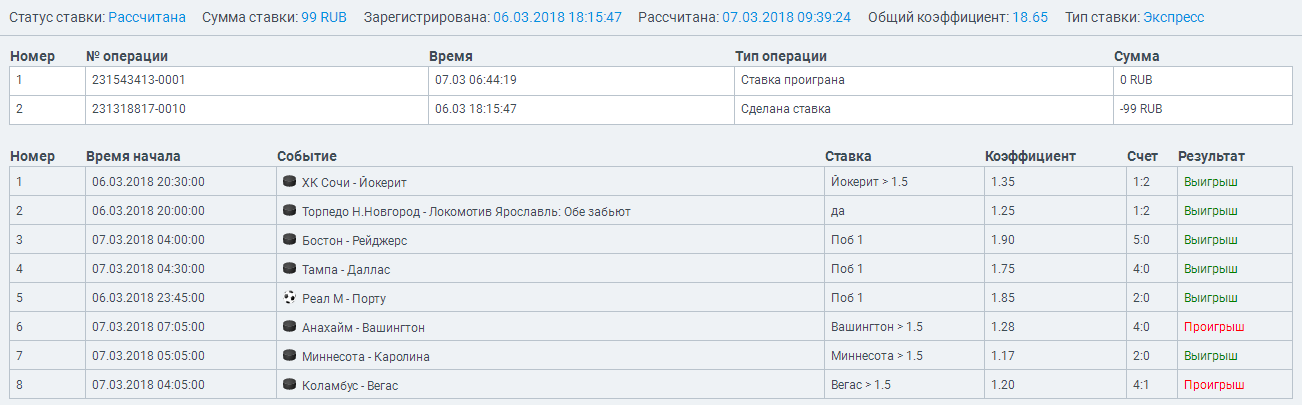This screenshot has width=1302, height=405.
Task: Click Проигрыш result for Анахайм - Вашингтон
Action: pos(1214,327)
